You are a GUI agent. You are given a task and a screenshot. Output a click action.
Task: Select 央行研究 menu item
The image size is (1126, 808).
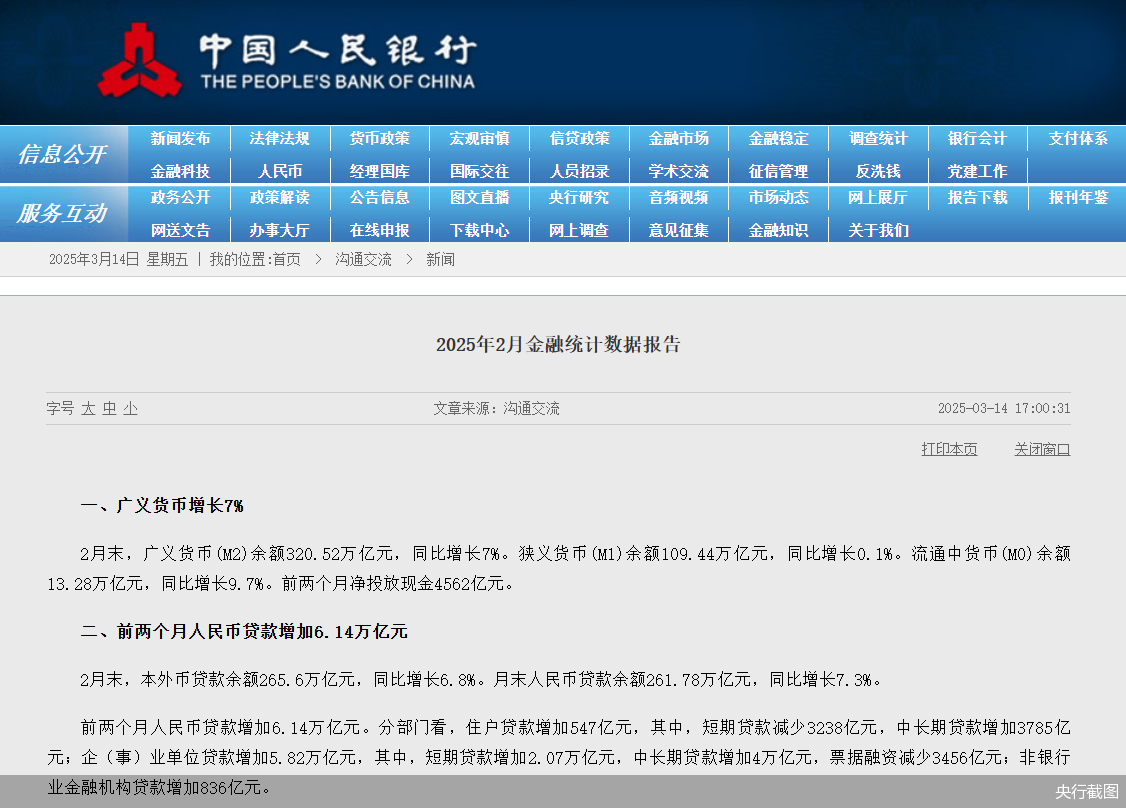578,198
